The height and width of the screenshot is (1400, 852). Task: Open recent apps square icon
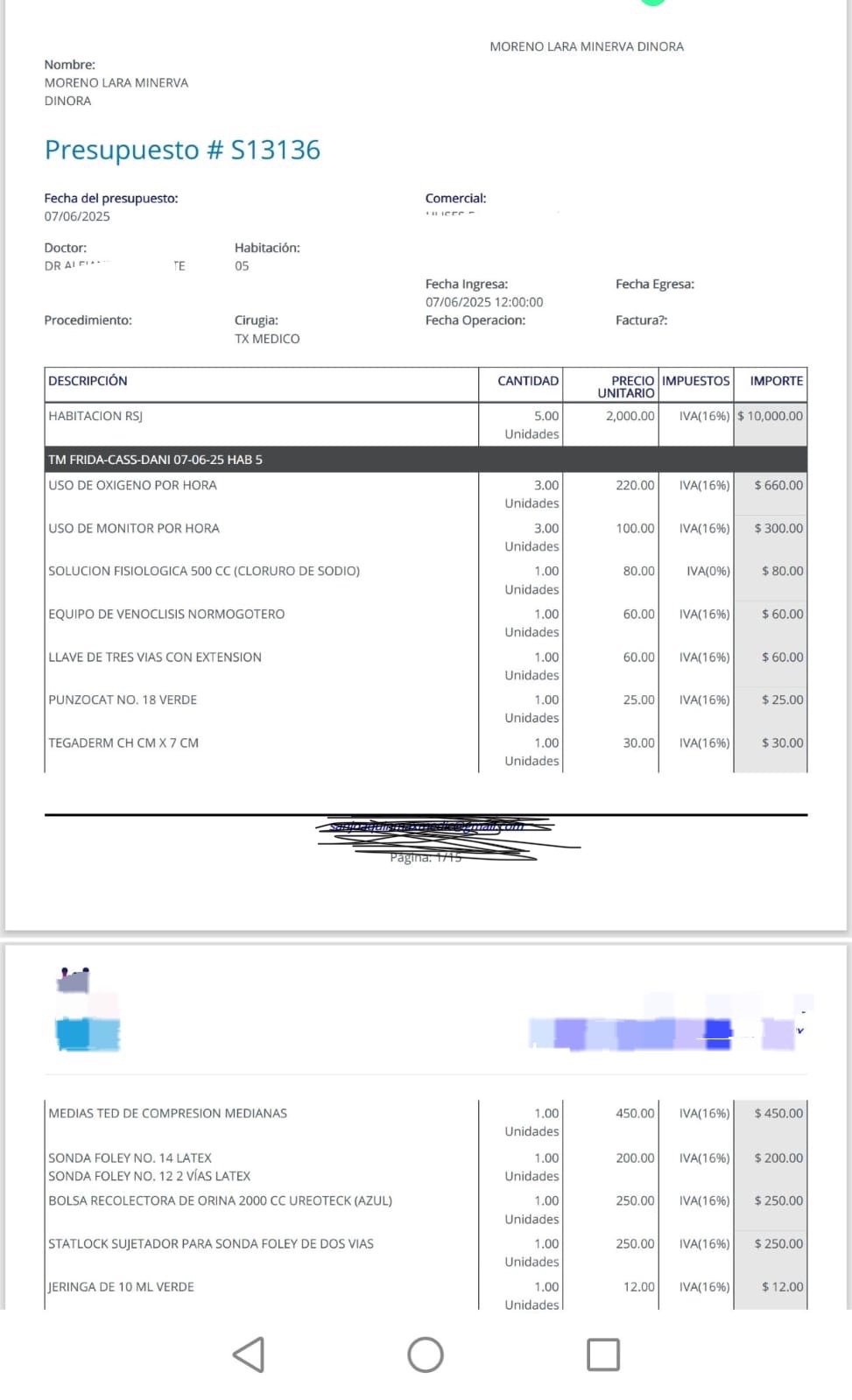point(603,1354)
